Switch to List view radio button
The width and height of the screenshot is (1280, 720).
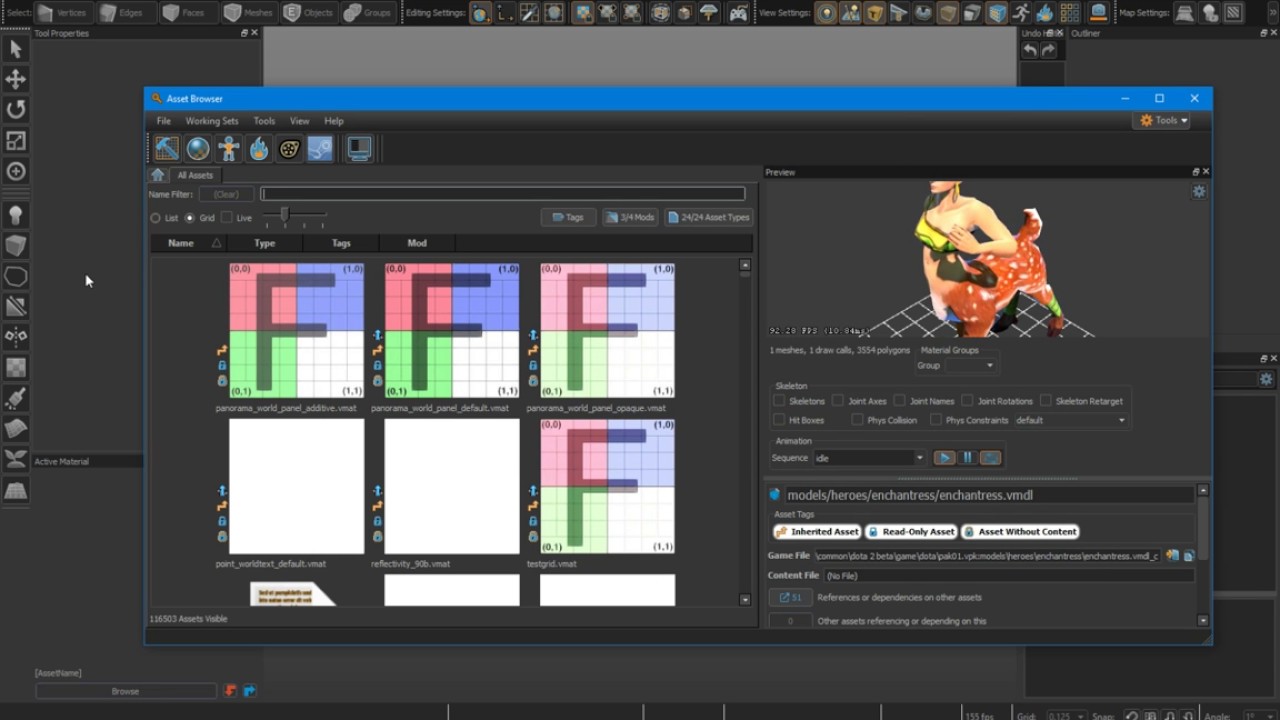[x=155, y=218]
